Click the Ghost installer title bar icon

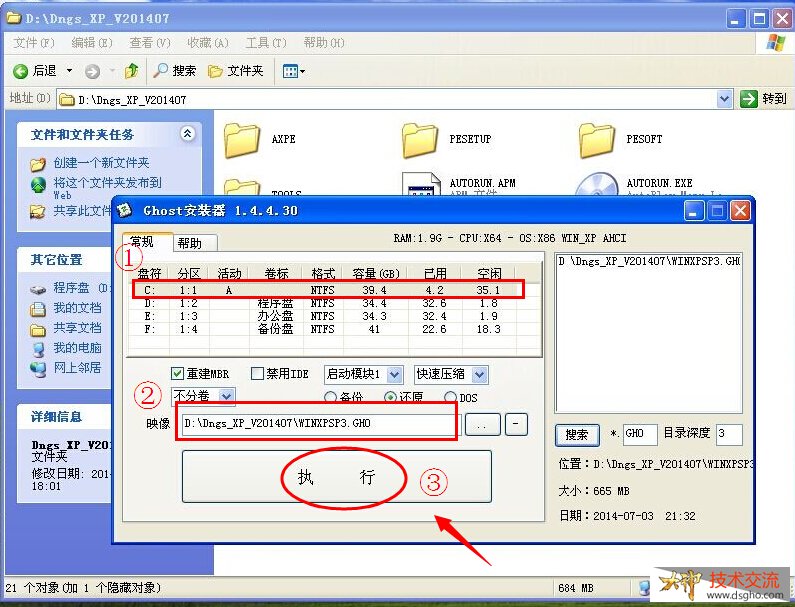pos(125,210)
